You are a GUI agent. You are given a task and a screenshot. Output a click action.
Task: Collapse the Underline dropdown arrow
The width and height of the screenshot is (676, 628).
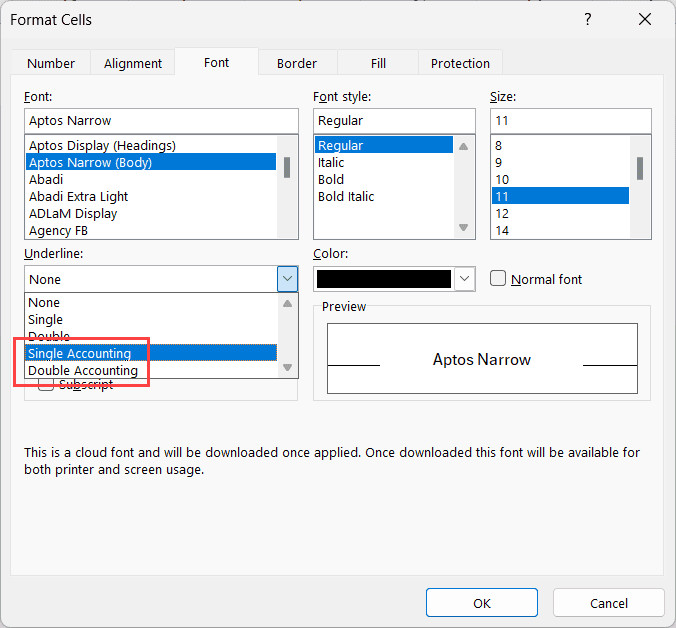point(287,279)
